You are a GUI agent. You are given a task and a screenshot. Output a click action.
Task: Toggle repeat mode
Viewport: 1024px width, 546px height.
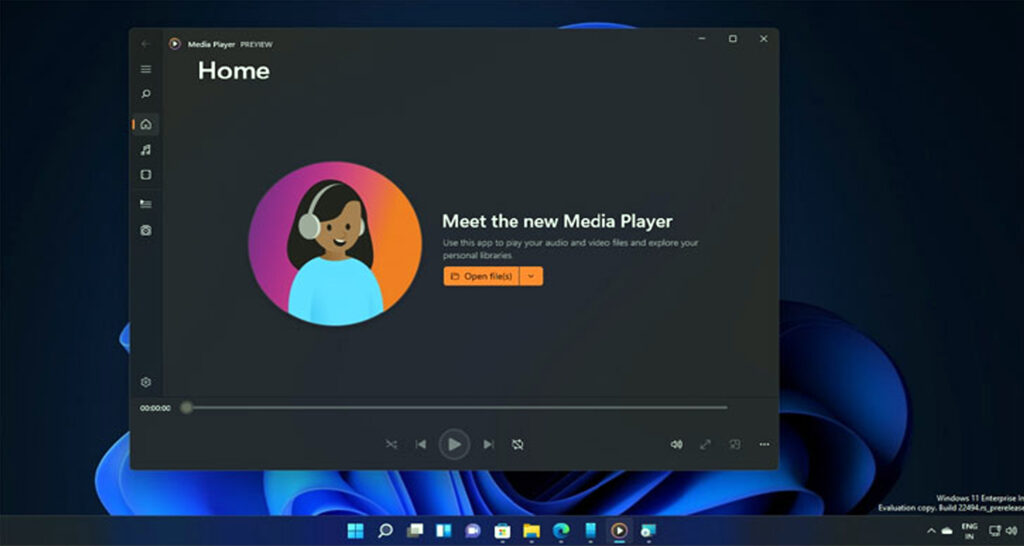coord(518,444)
